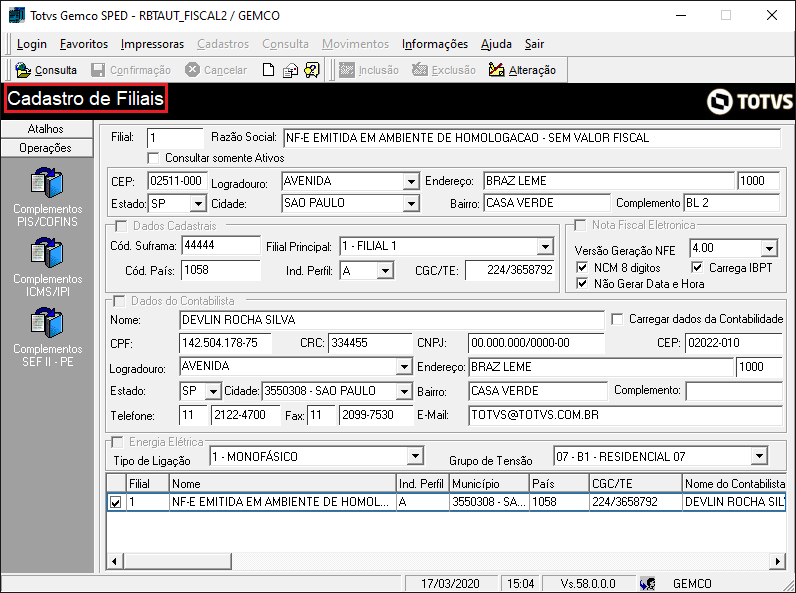This screenshot has width=796, height=593.
Task: Open Complementos SEF II - PE icon
Action: tap(47, 322)
